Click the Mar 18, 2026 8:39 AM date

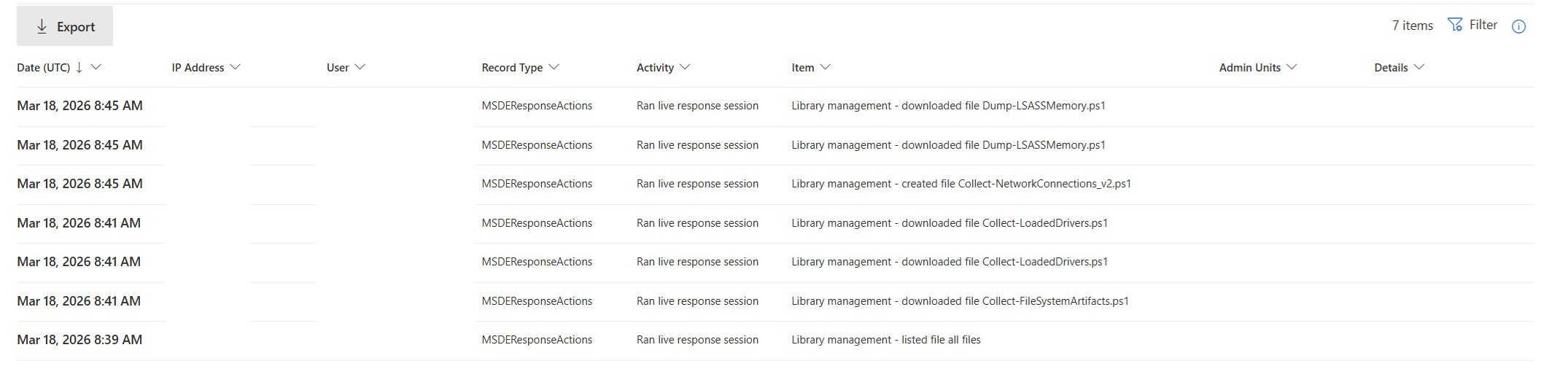pos(79,340)
